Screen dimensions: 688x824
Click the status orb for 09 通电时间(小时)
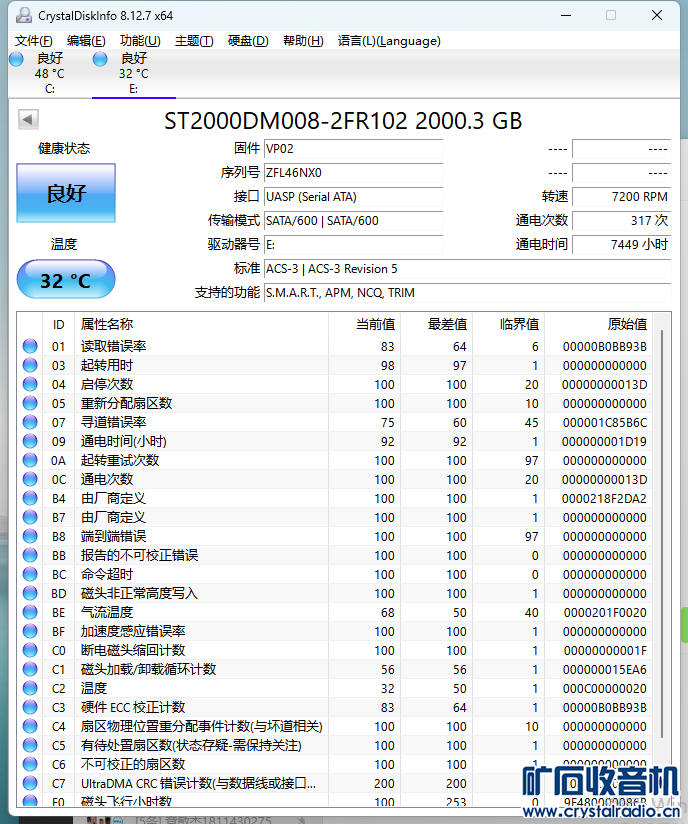point(30,441)
